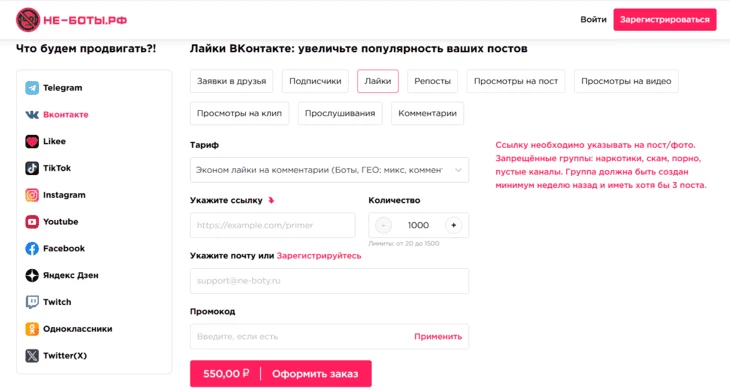Choose the Facebook icon in sidebar

pos(32,249)
